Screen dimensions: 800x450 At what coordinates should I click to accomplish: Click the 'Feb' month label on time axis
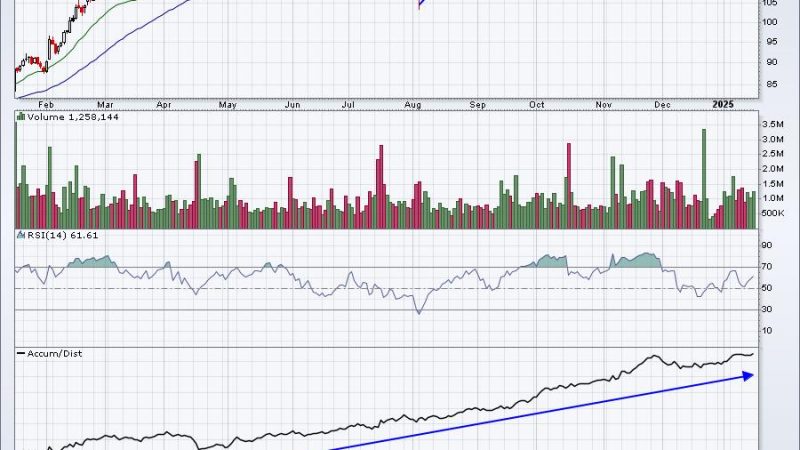[46, 105]
